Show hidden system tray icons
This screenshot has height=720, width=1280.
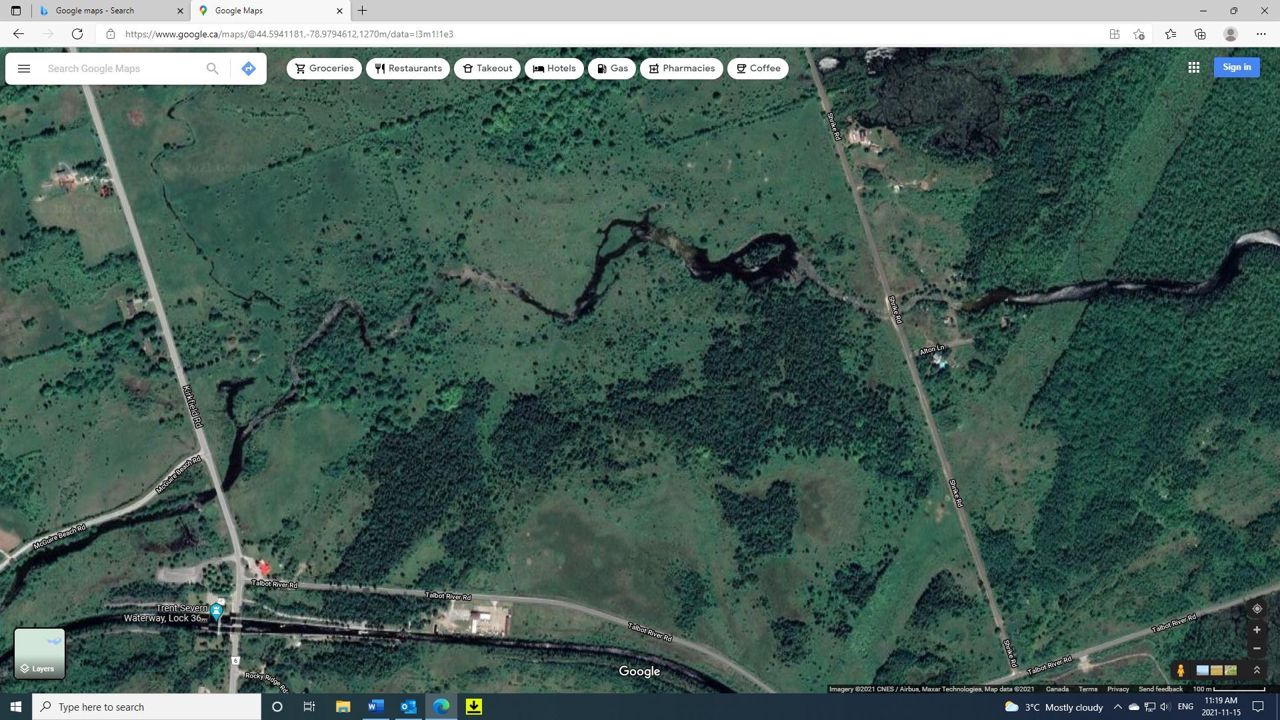click(1117, 707)
